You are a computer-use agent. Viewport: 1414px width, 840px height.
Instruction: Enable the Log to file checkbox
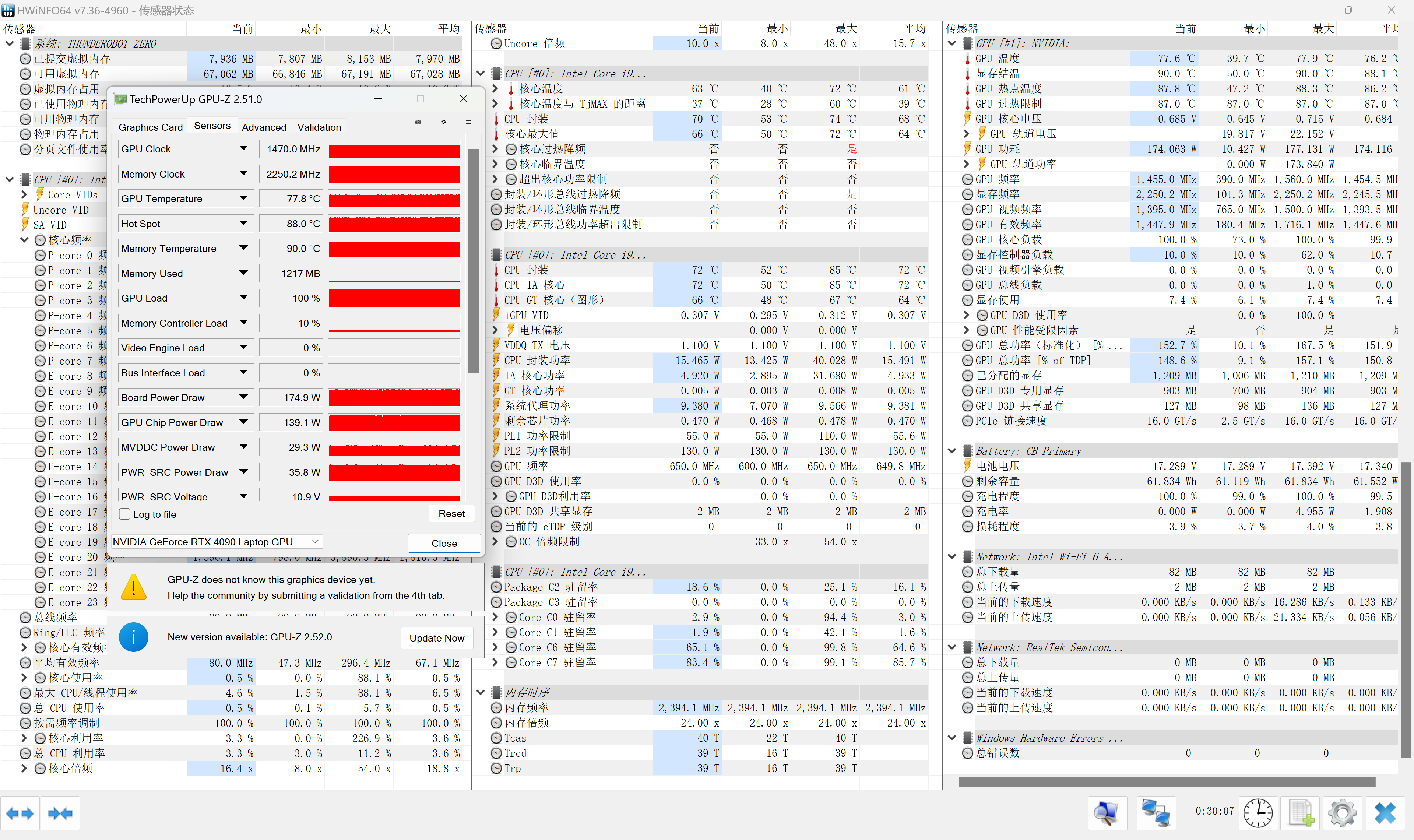pos(124,514)
